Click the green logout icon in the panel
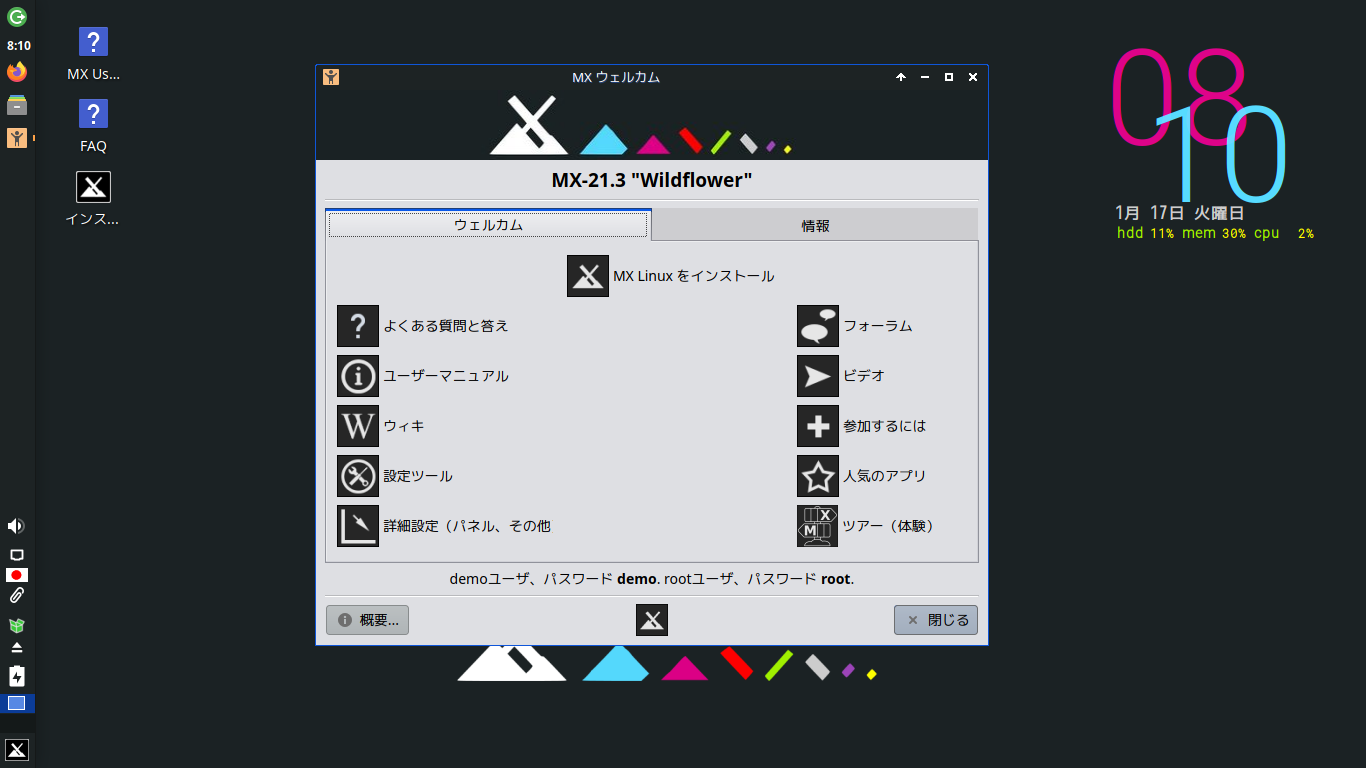Viewport: 1366px width, 768px height. click(x=17, y=16)
